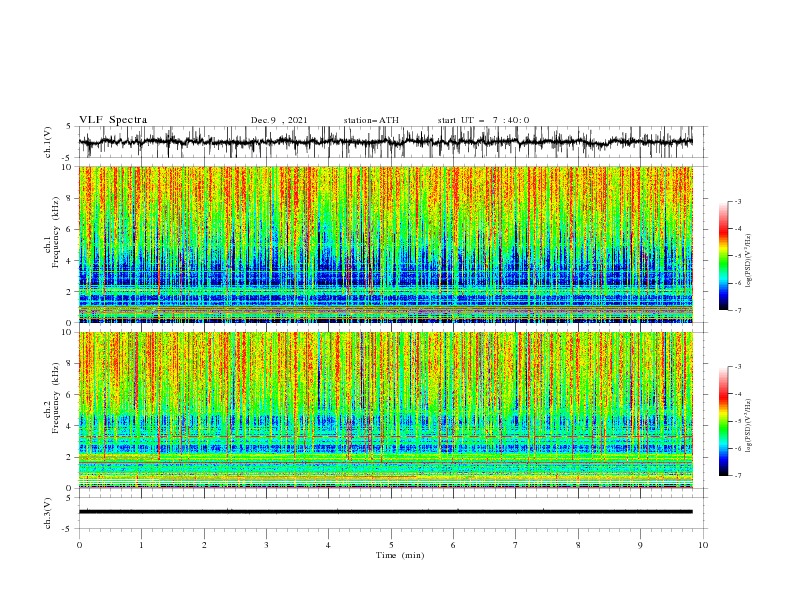This screenshot has width=792, height=612.
Task: Click the "Time (min)" x-axis label
Action: [x=400, y=555]
